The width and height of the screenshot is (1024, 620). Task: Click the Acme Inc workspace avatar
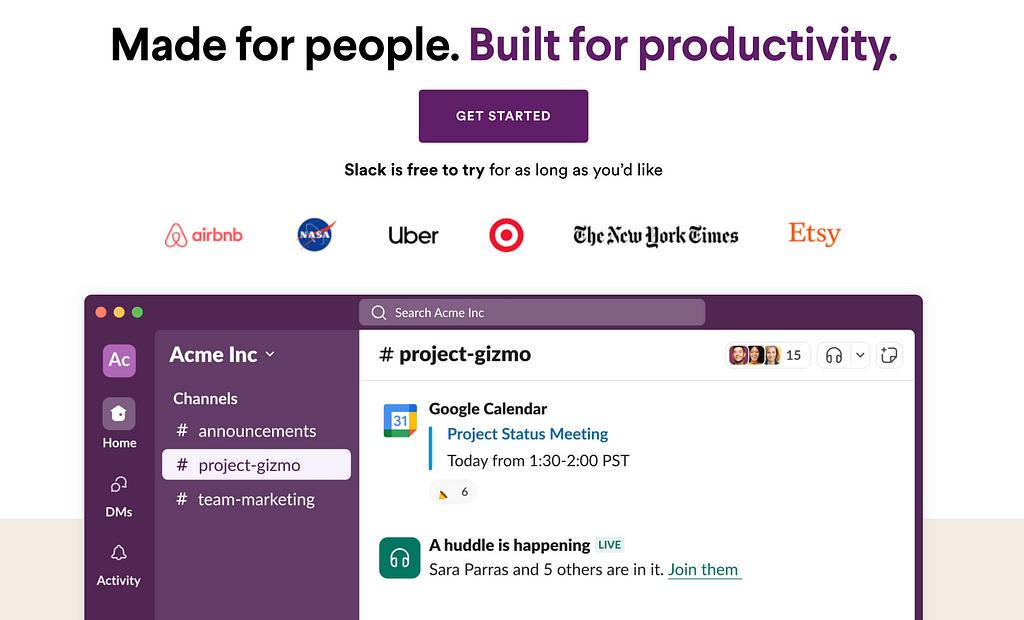(119, 360)
